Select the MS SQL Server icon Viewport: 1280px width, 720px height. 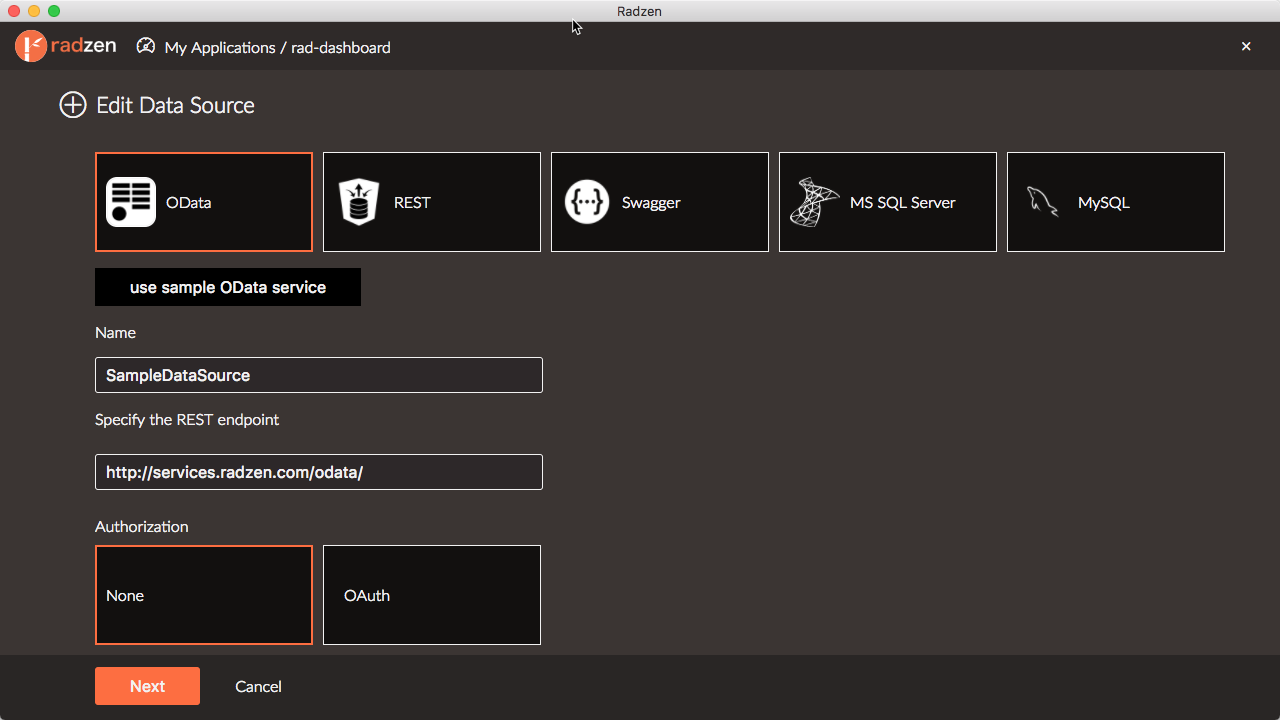pos(814,202)
